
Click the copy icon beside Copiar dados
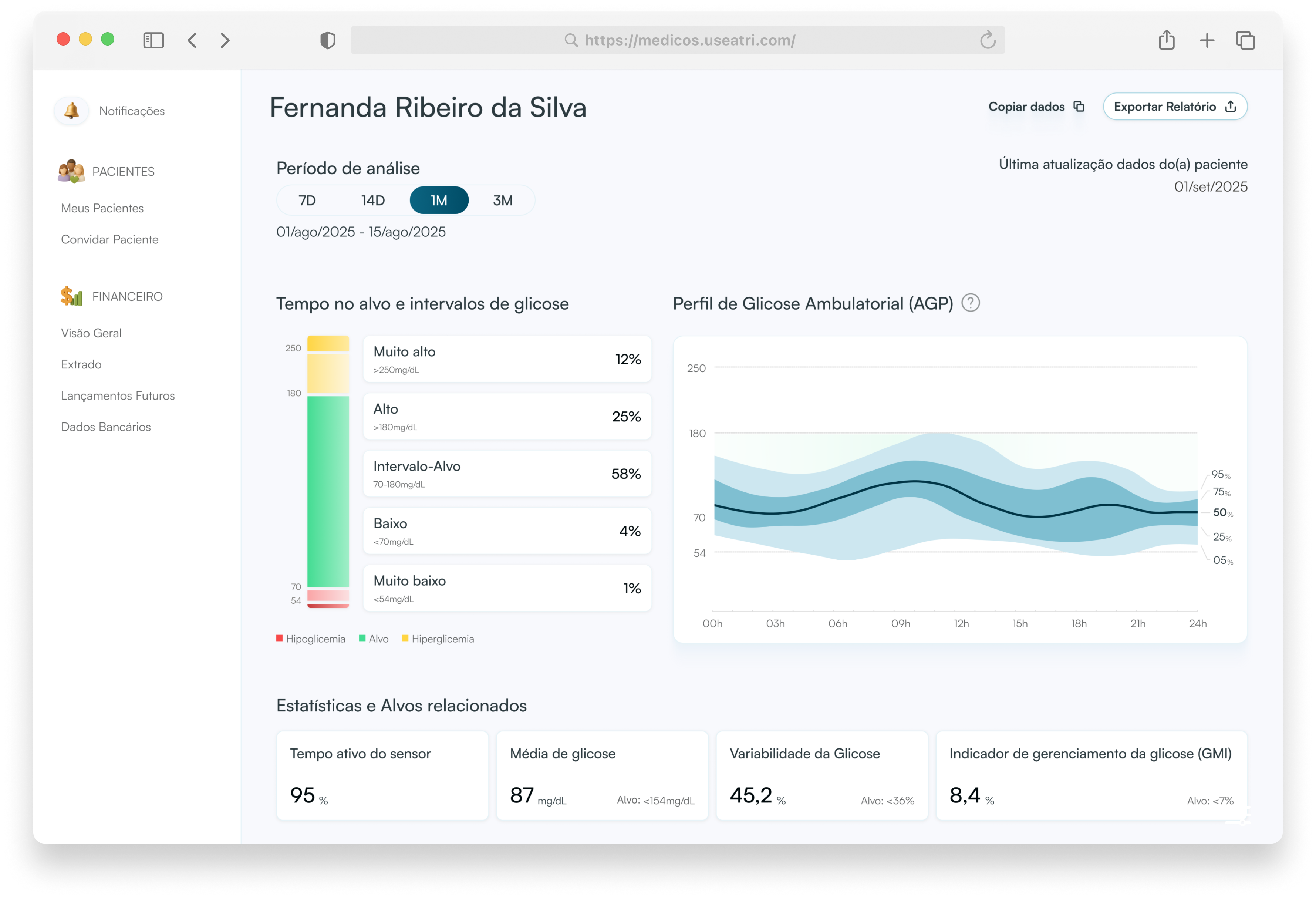point(1079,107)
